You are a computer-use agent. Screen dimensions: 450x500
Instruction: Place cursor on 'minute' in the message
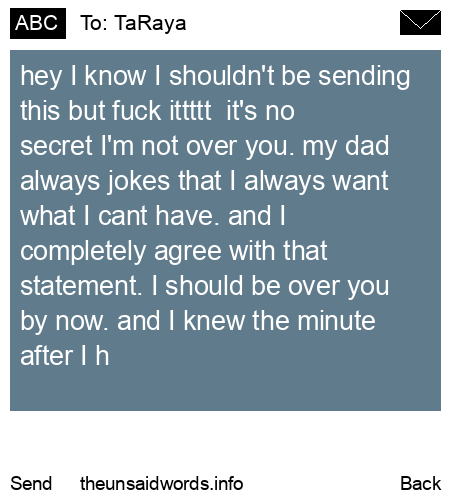[336, 321]
